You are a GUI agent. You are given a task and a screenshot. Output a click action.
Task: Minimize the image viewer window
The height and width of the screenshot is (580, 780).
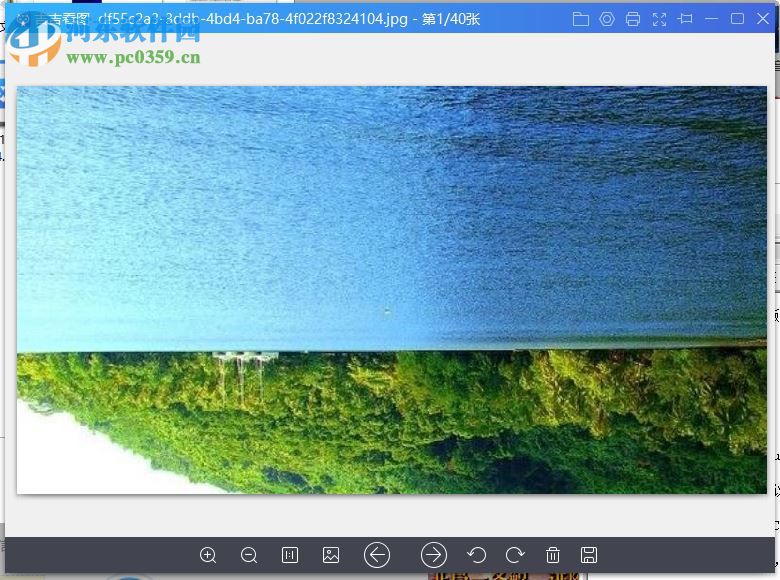711,19
